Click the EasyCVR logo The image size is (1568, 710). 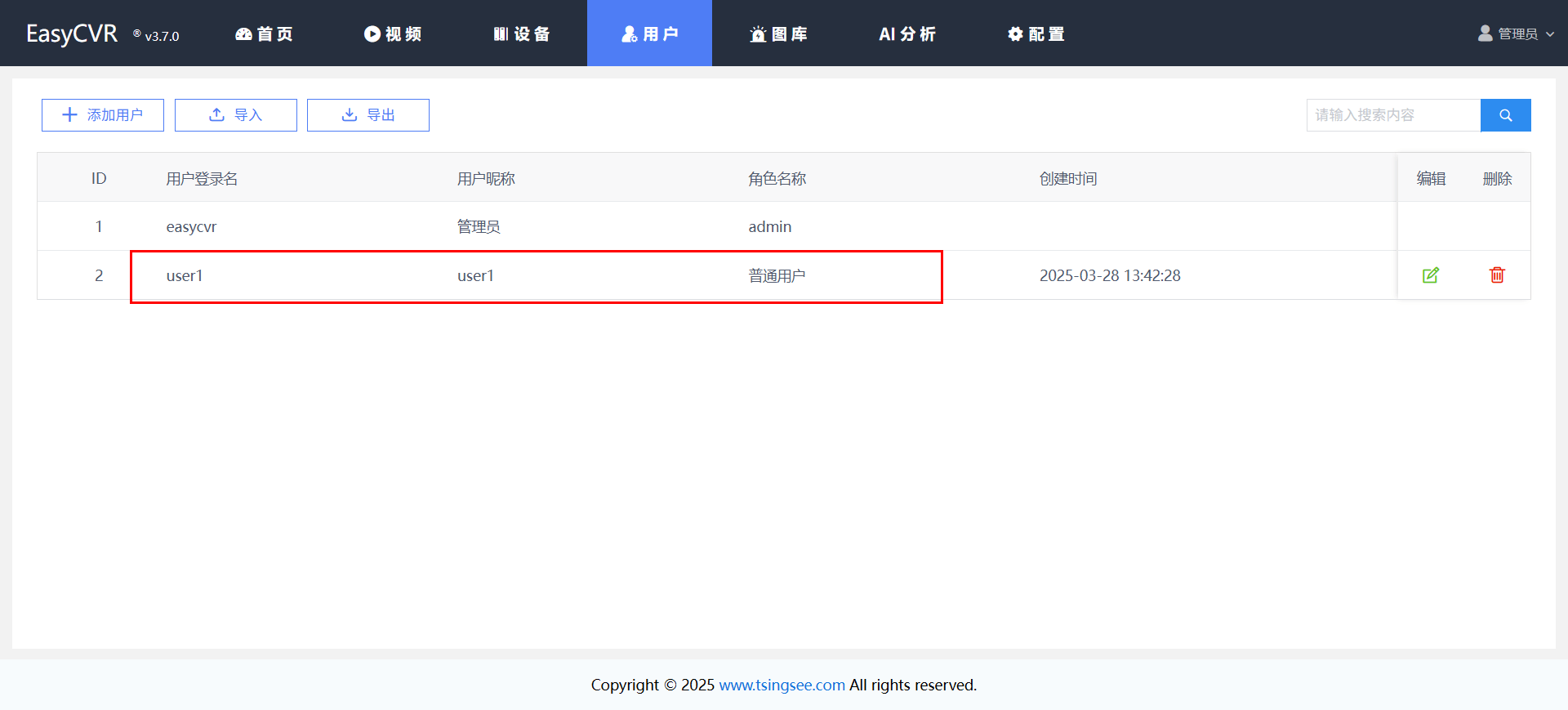72,33
